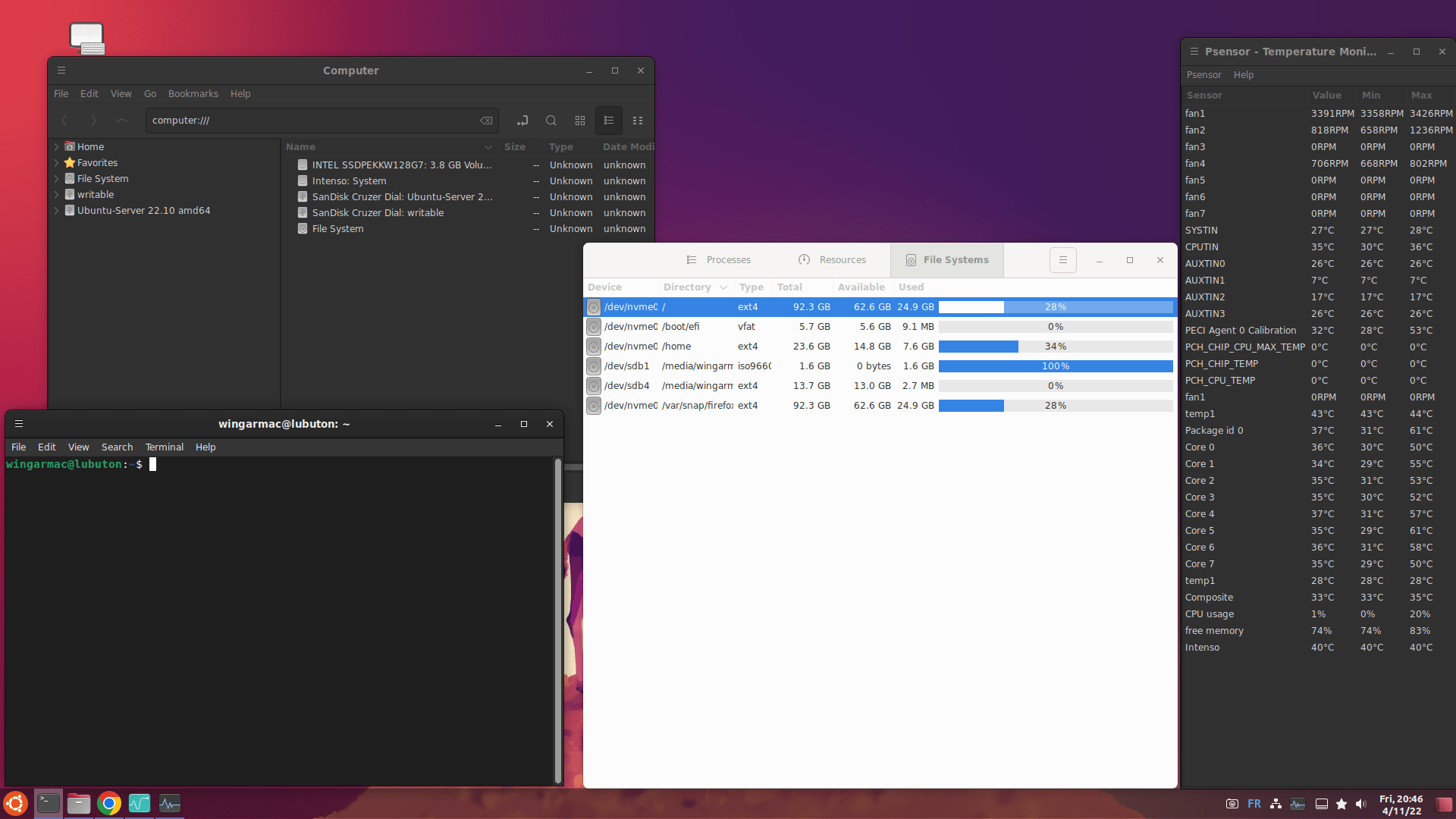Open the Bookmarks menu in file manager
Image resolution: width=1456 pixels, height=819 pixels.
(x=193, y=94)
